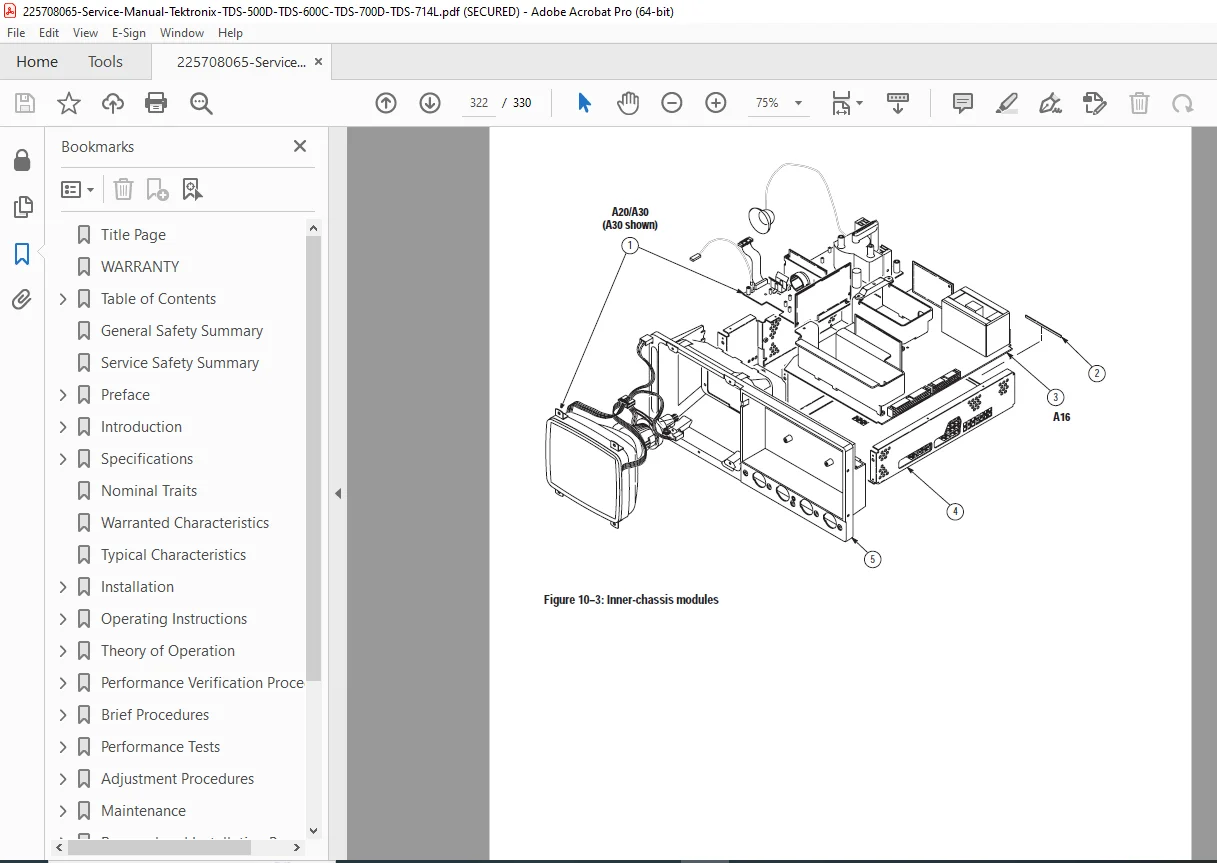Add the document to starred files
Viewport: 1217px width, 863px height.
(69, 103)
